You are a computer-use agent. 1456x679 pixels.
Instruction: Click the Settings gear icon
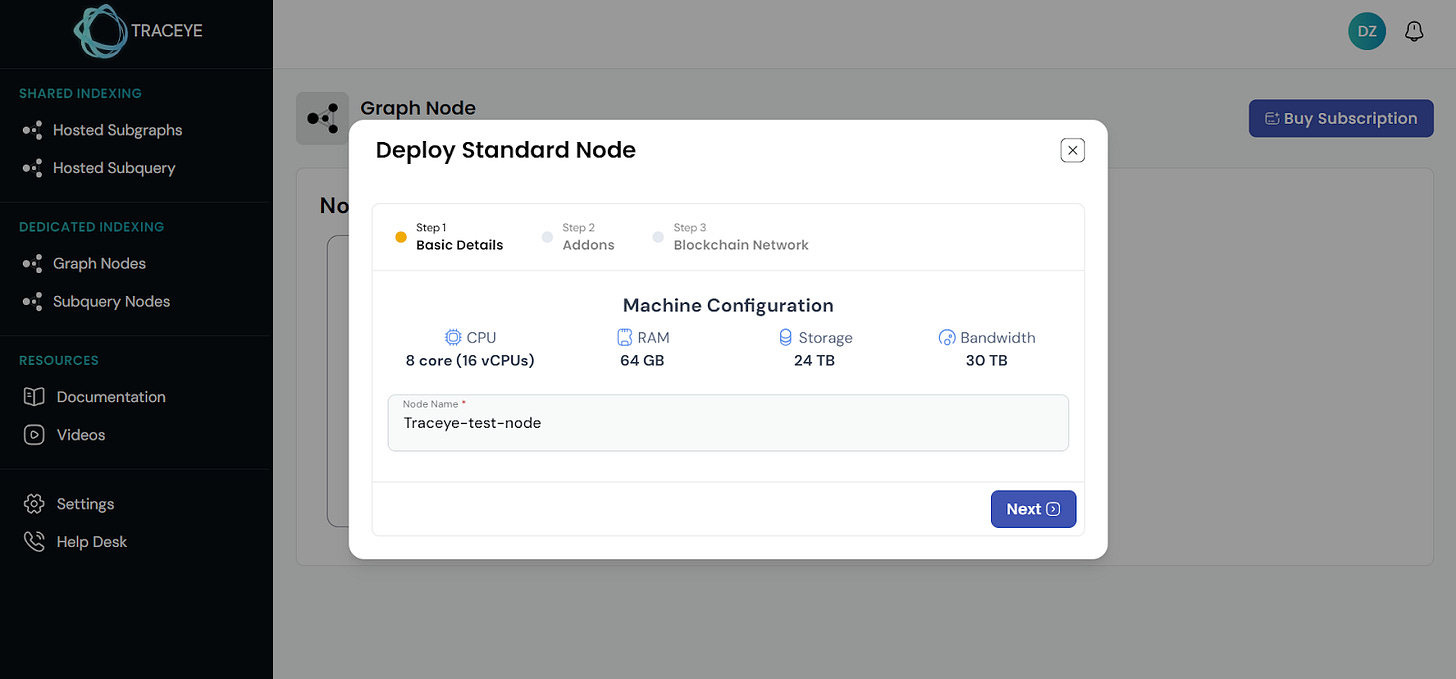pos(34,504)
